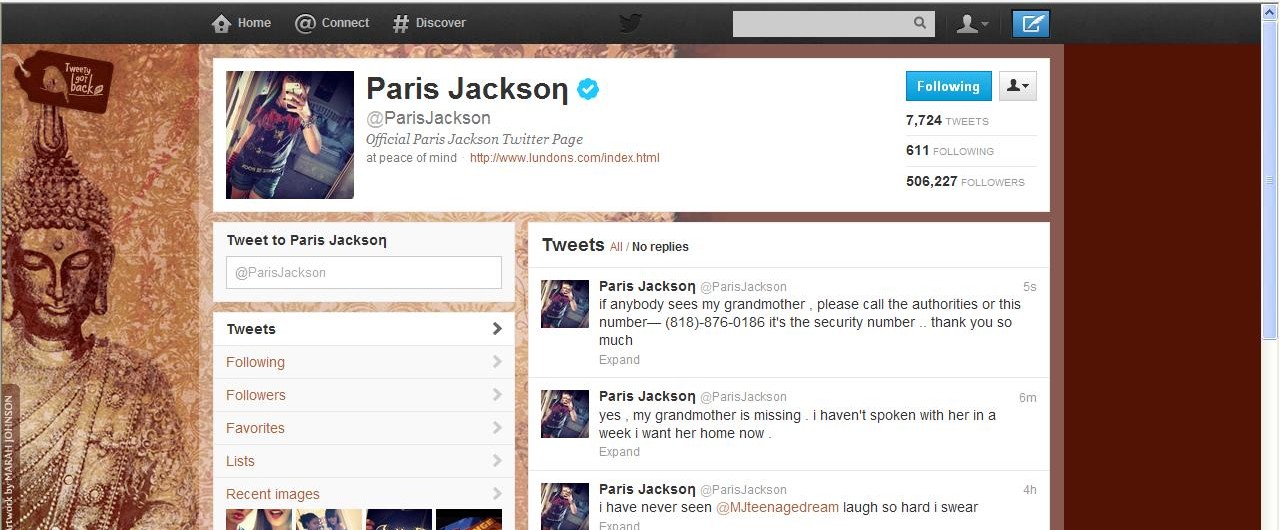
Task: Click the 4h timestamp
Action: pyautogui.click(x=1030, y=490)
